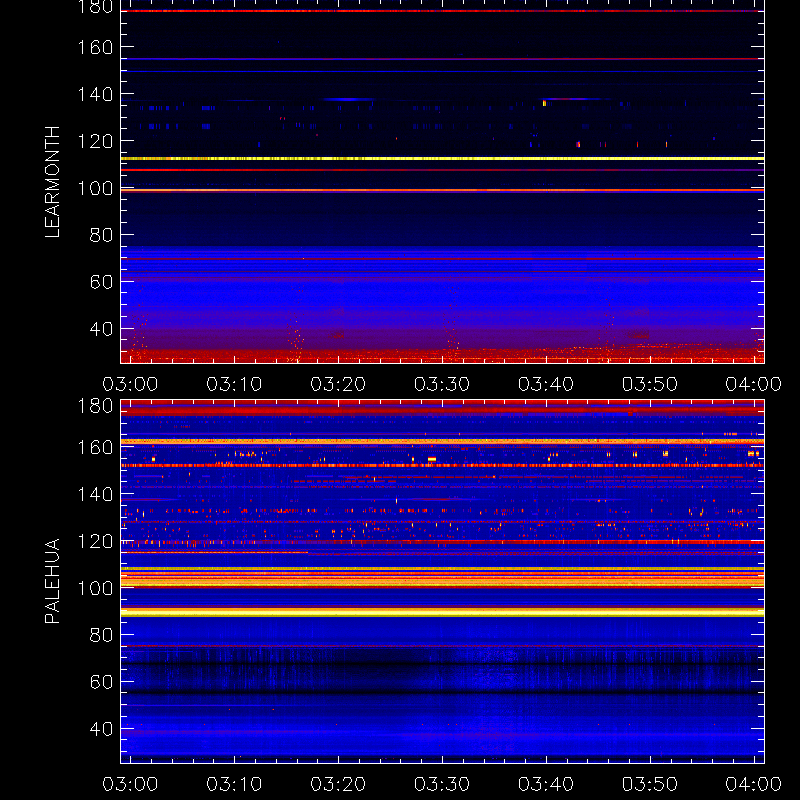
Task: Click 03:20 time label under PALEHUA plot
Action: pos(338,784)
